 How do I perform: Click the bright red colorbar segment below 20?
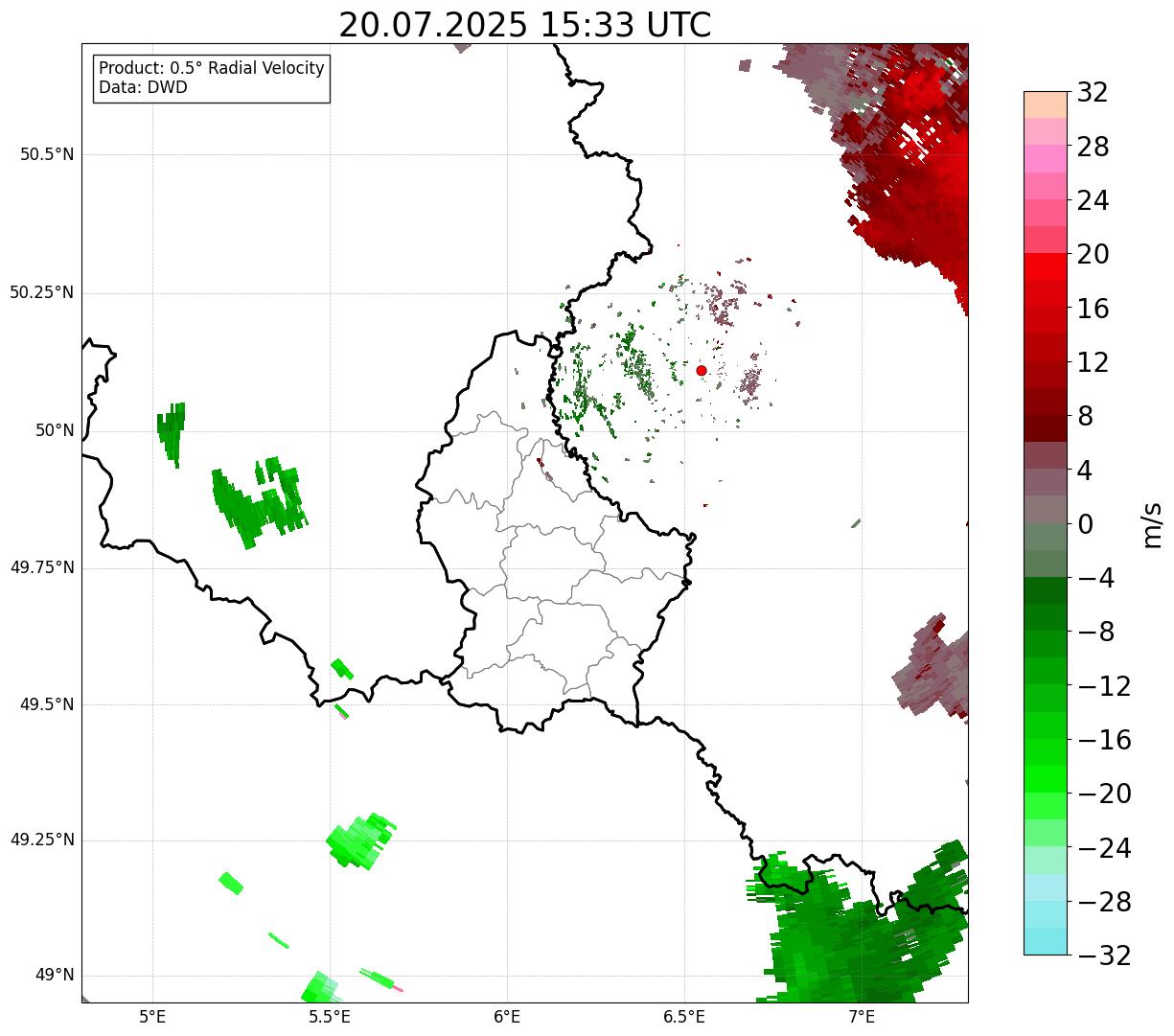click(1046, 266)
